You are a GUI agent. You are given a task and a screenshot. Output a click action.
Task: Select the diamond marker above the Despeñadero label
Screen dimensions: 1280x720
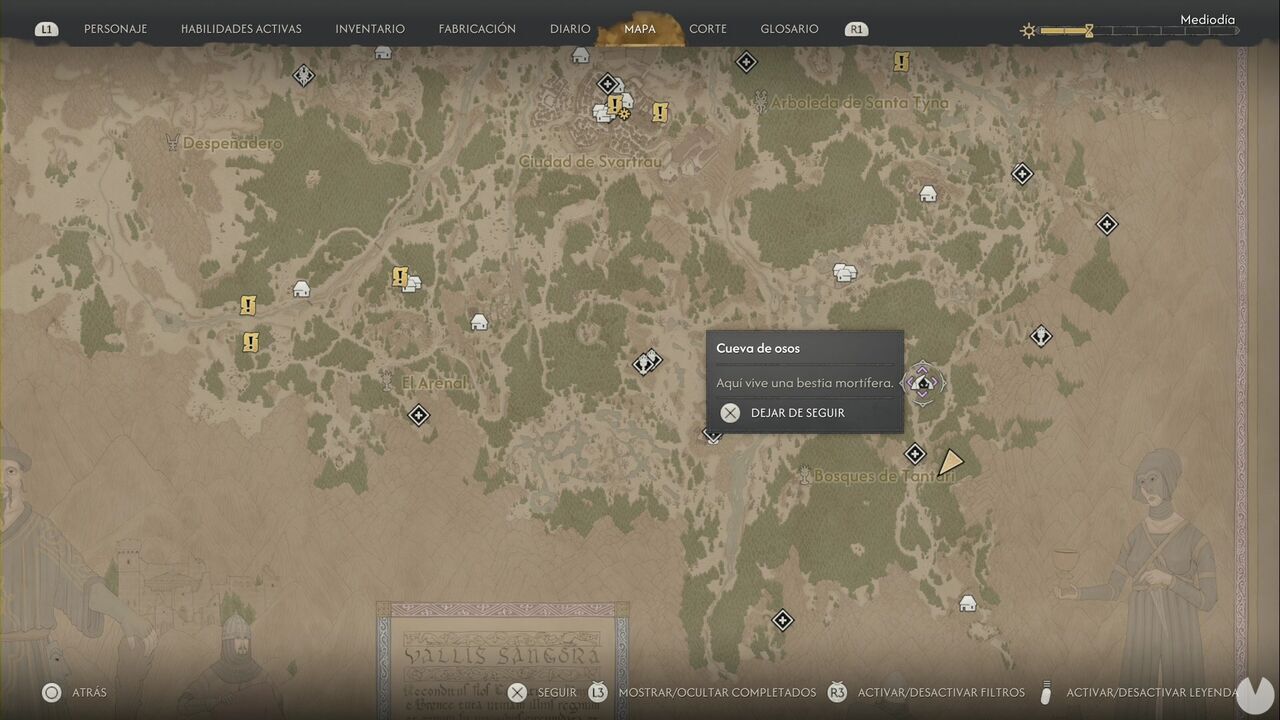[303, 75]
